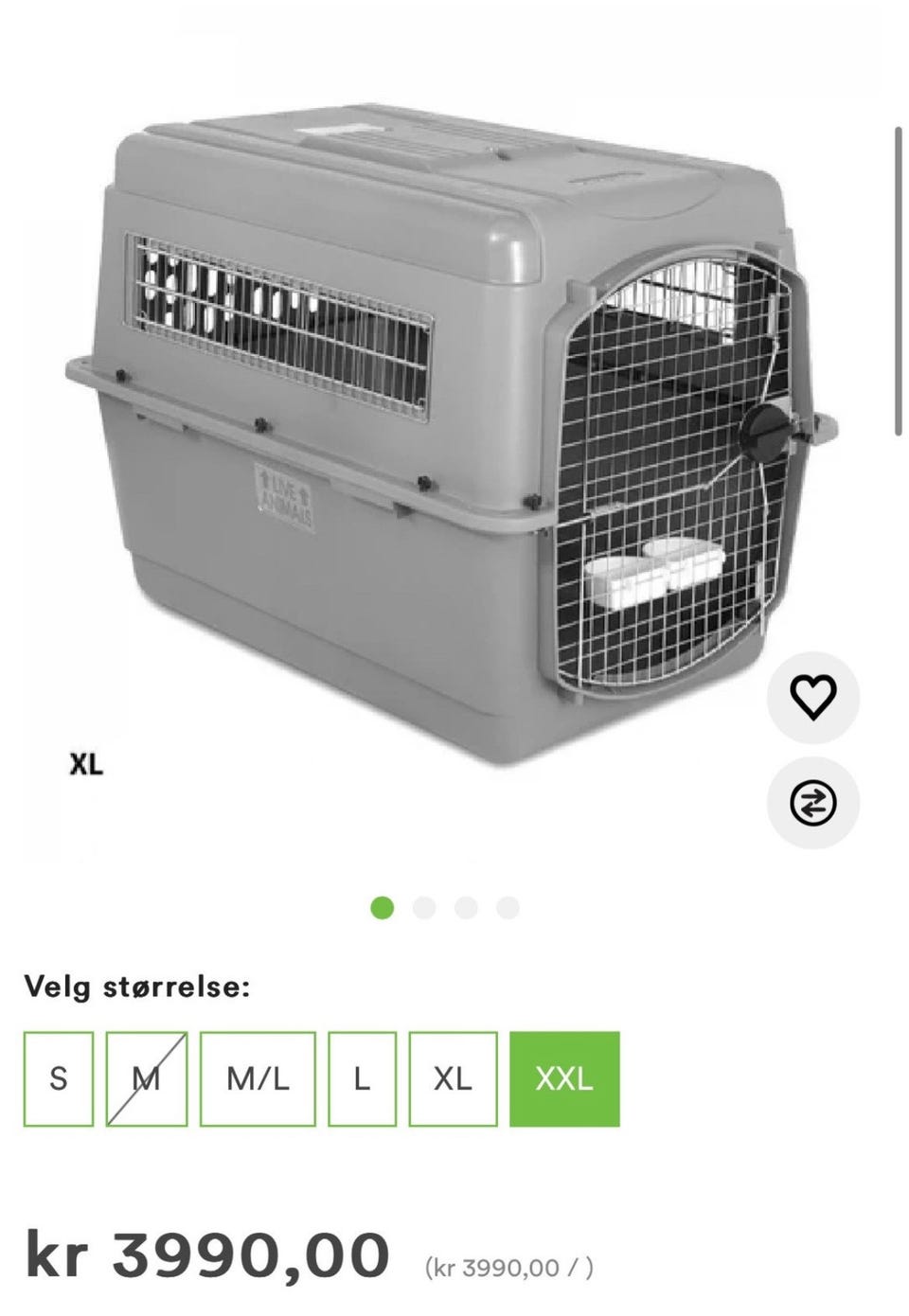Click the compare products arrows icon
This screenshot has height=1316, width=909.
coord(813,803)
